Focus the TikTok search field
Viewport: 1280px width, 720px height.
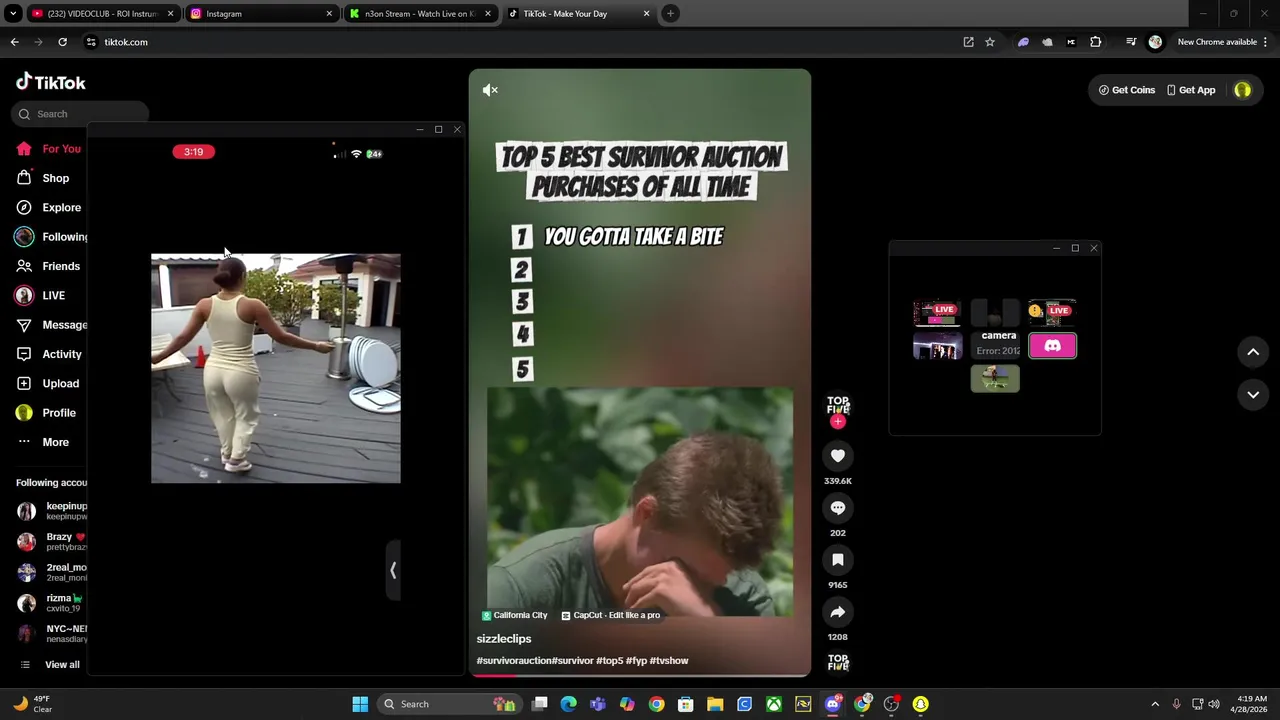click(x=82, y=114)
